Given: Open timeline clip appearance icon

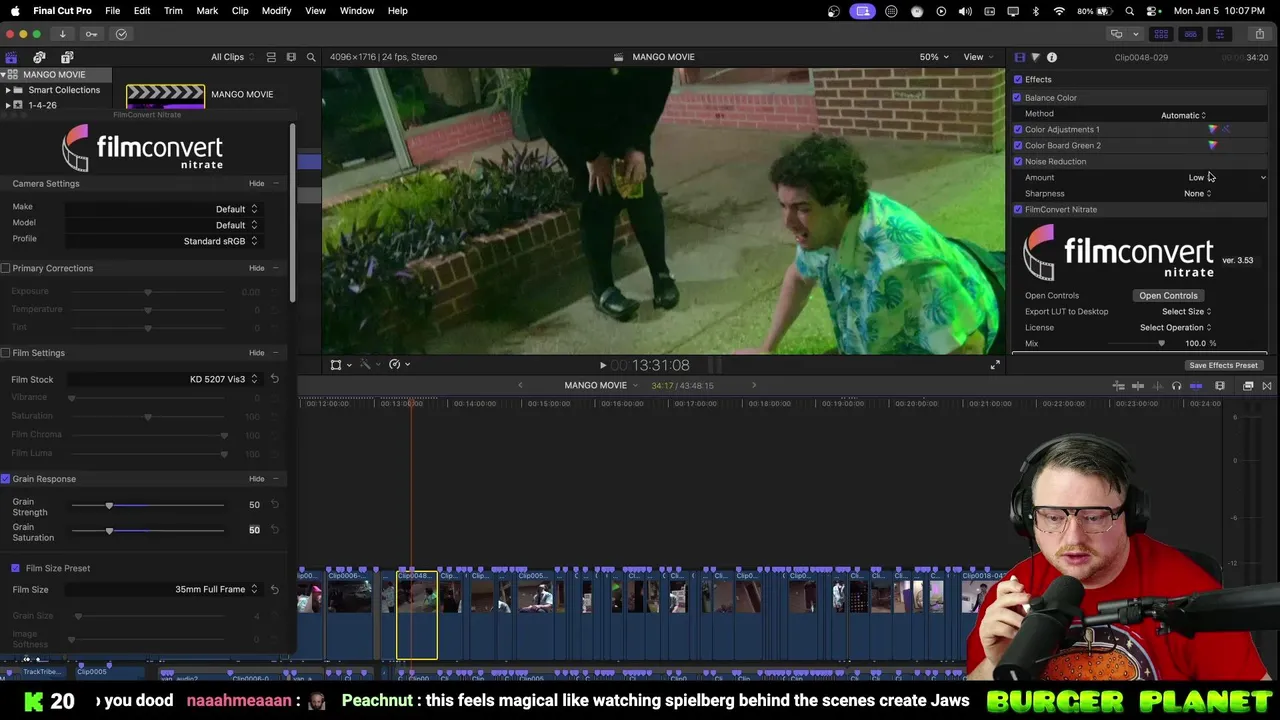Looking at the screenshot, I should [x=1220, y=386].
